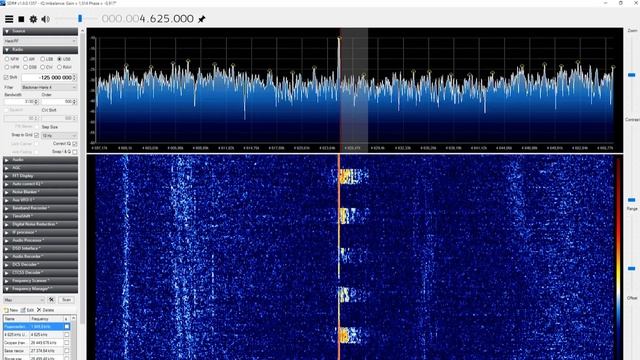Open the frequency group dropdown in Frequency Manager

coord(24,300)
